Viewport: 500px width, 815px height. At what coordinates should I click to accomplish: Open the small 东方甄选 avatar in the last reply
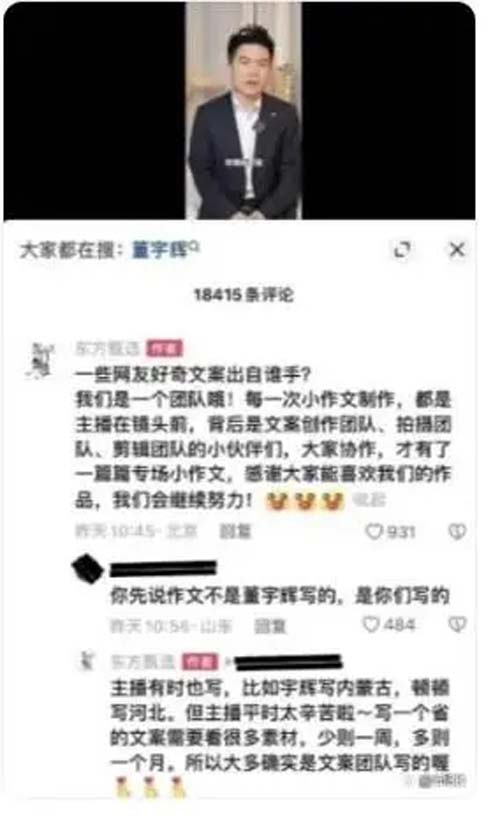pos(87,661)
